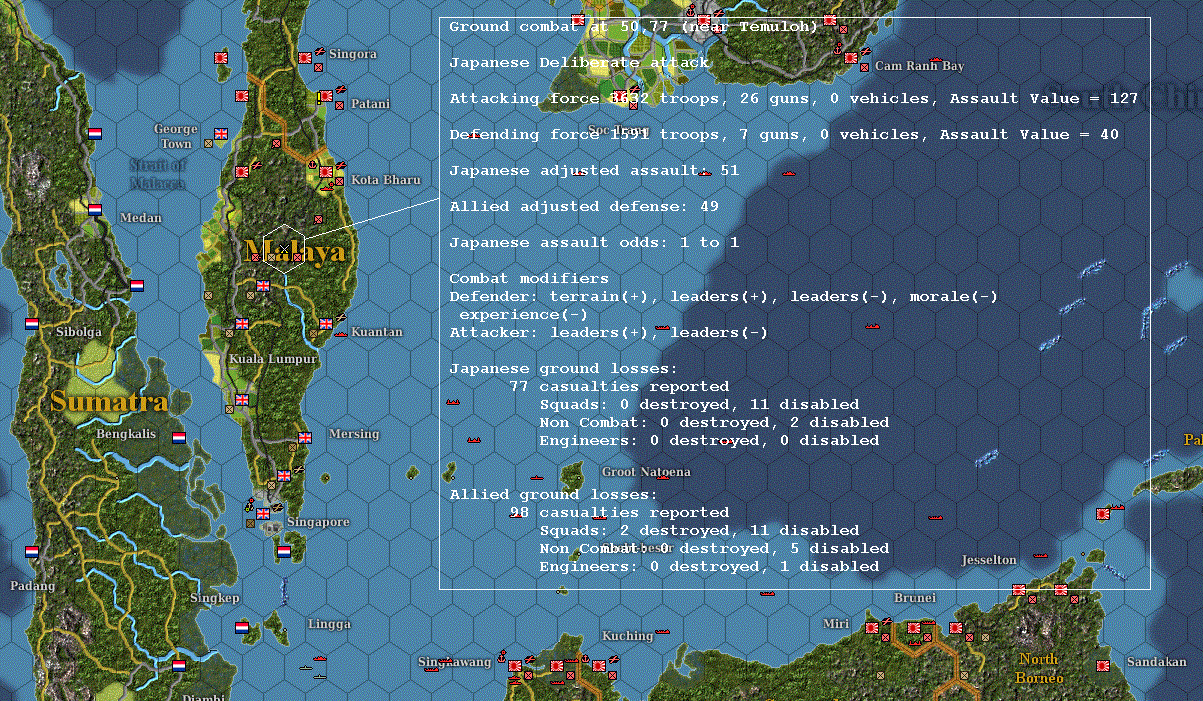Viewport: 1203px width, 701px height.
Task: Select the British flag at Singapore base
Action: [263, 513]
